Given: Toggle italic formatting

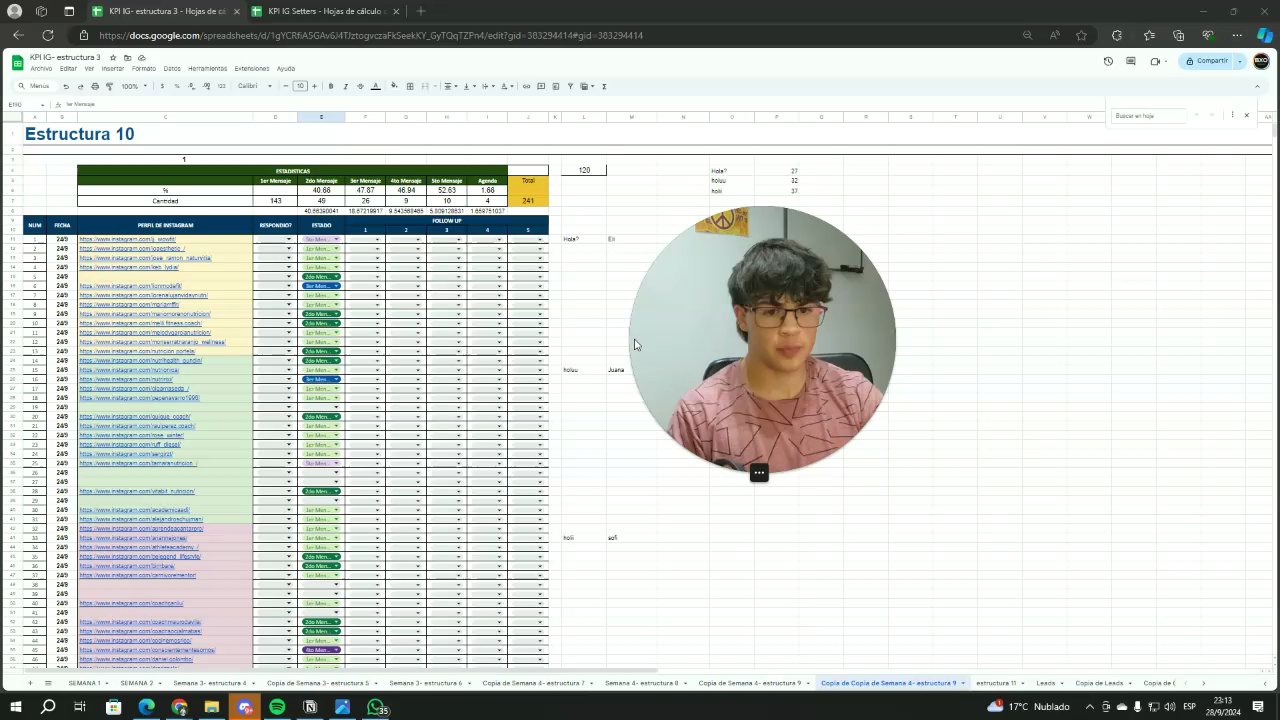Looking at the screenshot, I should tap(346, 86).
